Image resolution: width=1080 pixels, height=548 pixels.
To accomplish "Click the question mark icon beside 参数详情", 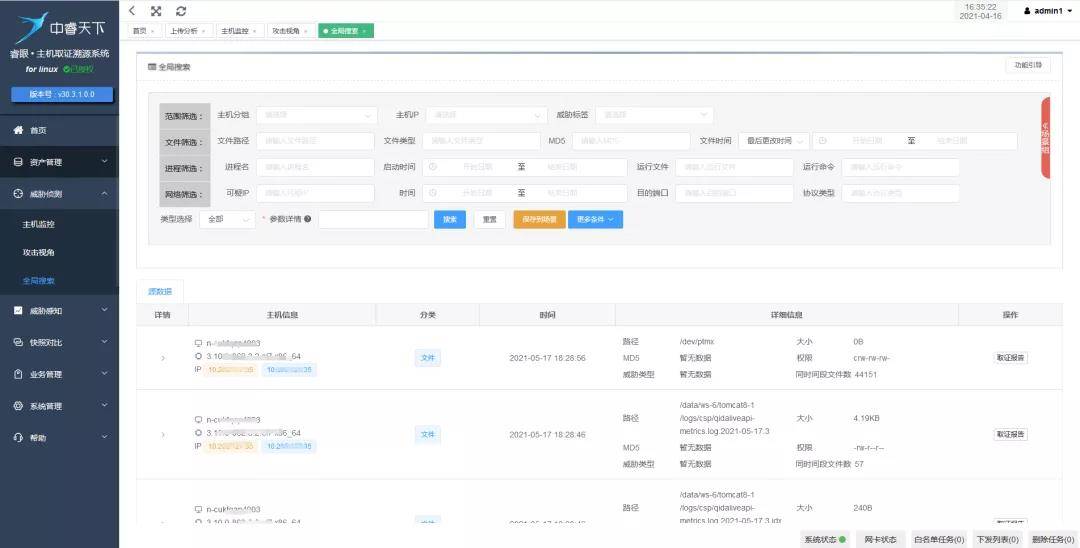I will point(307,219).
